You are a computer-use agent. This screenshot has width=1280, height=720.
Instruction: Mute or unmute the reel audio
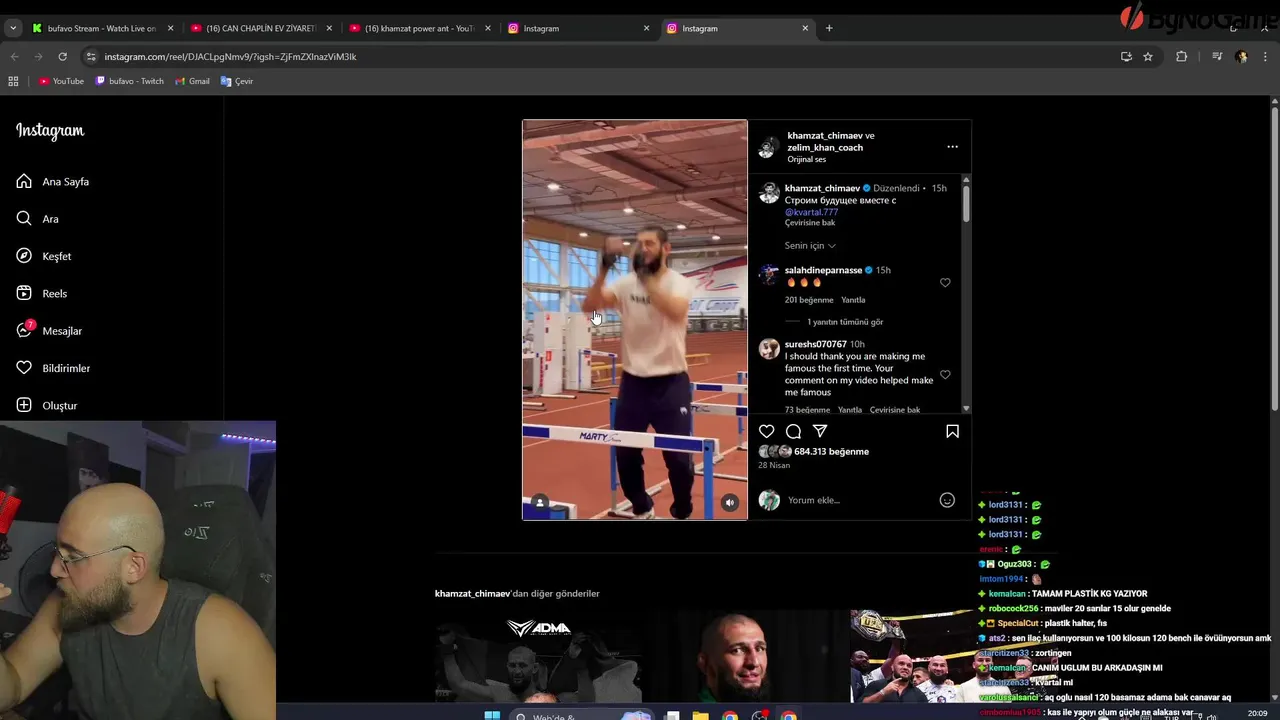point(730,503)
